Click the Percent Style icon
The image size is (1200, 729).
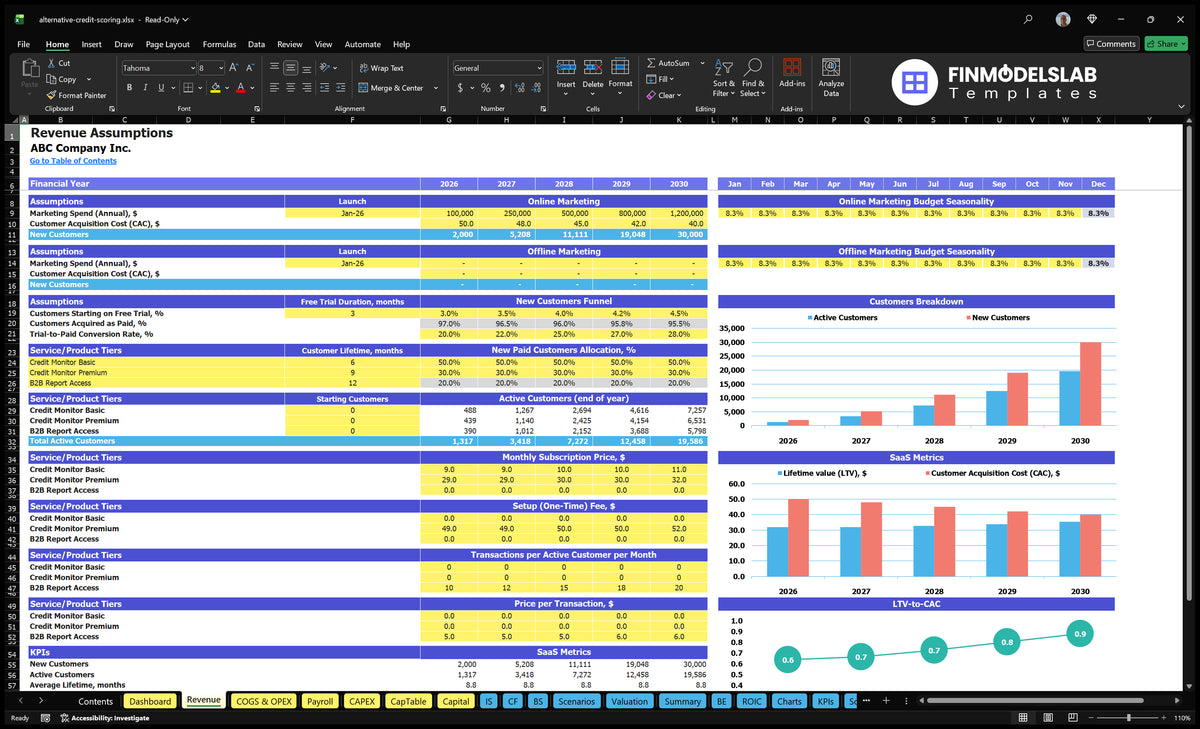coord(486,88)
